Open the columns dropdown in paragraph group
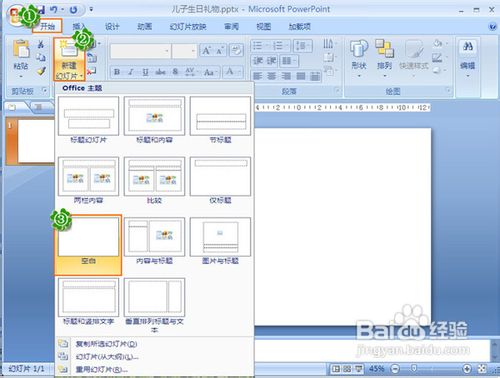Image resolution: width=500 pixels, height=378 pixels. pos(288,61)
